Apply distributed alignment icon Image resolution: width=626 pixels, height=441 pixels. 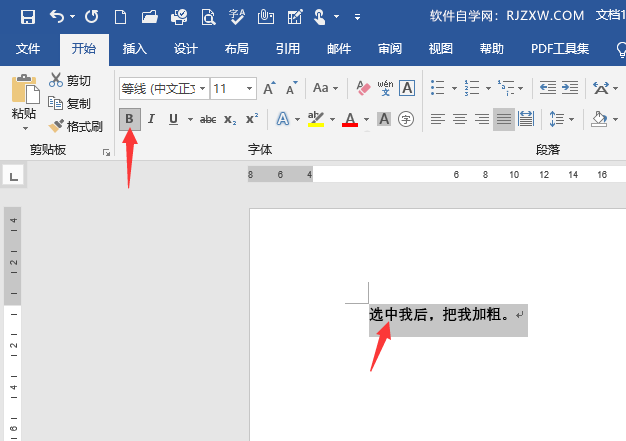click(526, 119)
